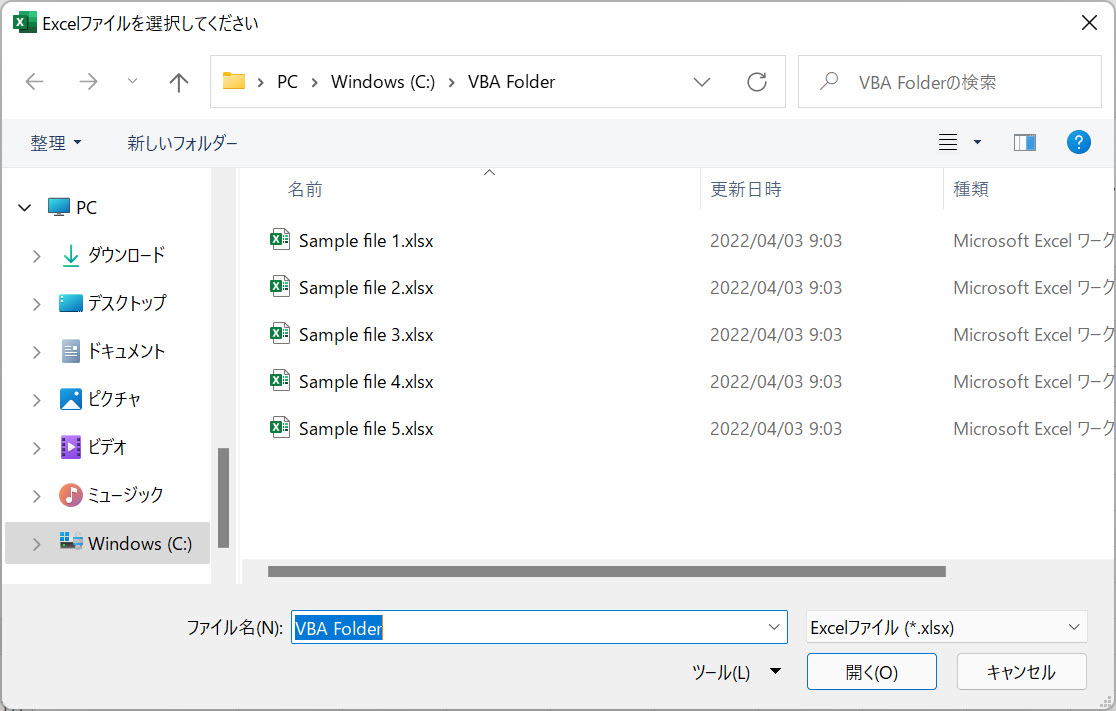Screen dimensions: 1116x711
Task: Select Sample file 3.xlsx in the list
Action: pyautogui.click(x=365, y=334)
